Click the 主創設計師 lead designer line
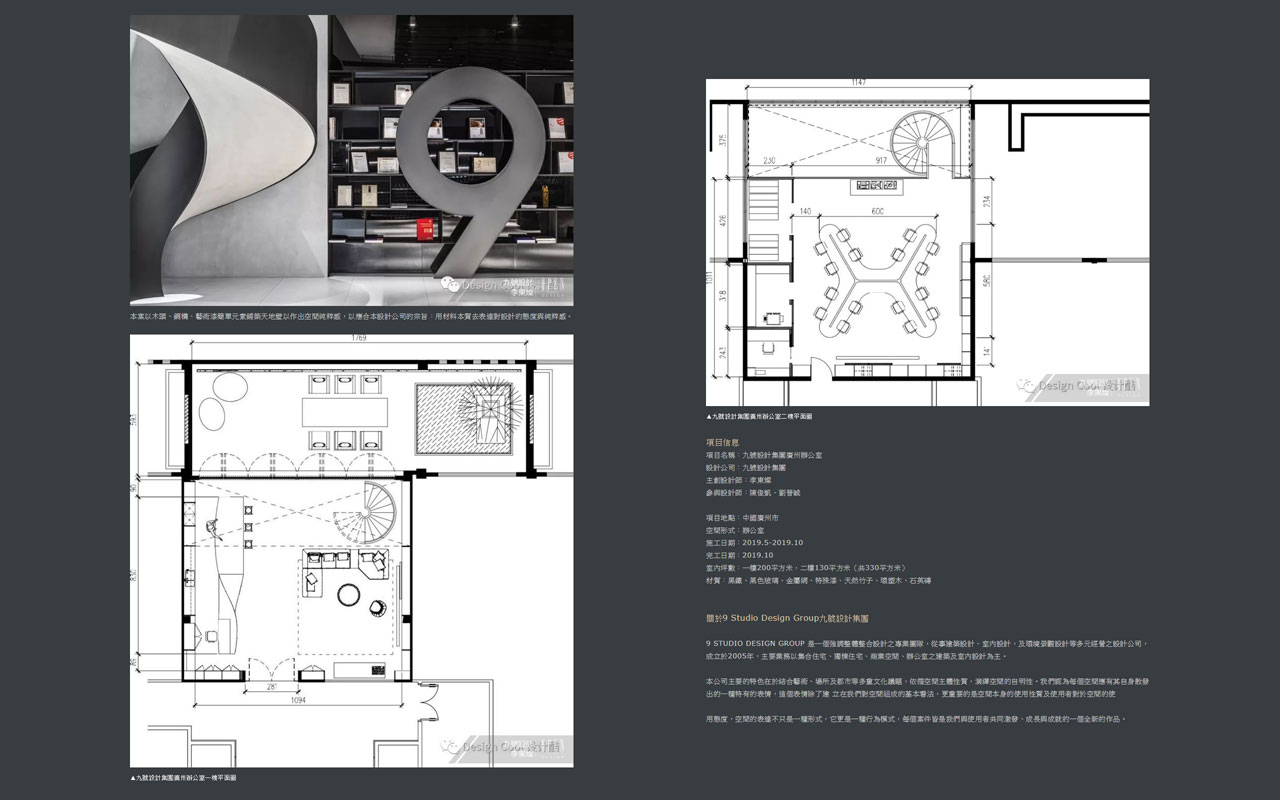 click(746, 480)
